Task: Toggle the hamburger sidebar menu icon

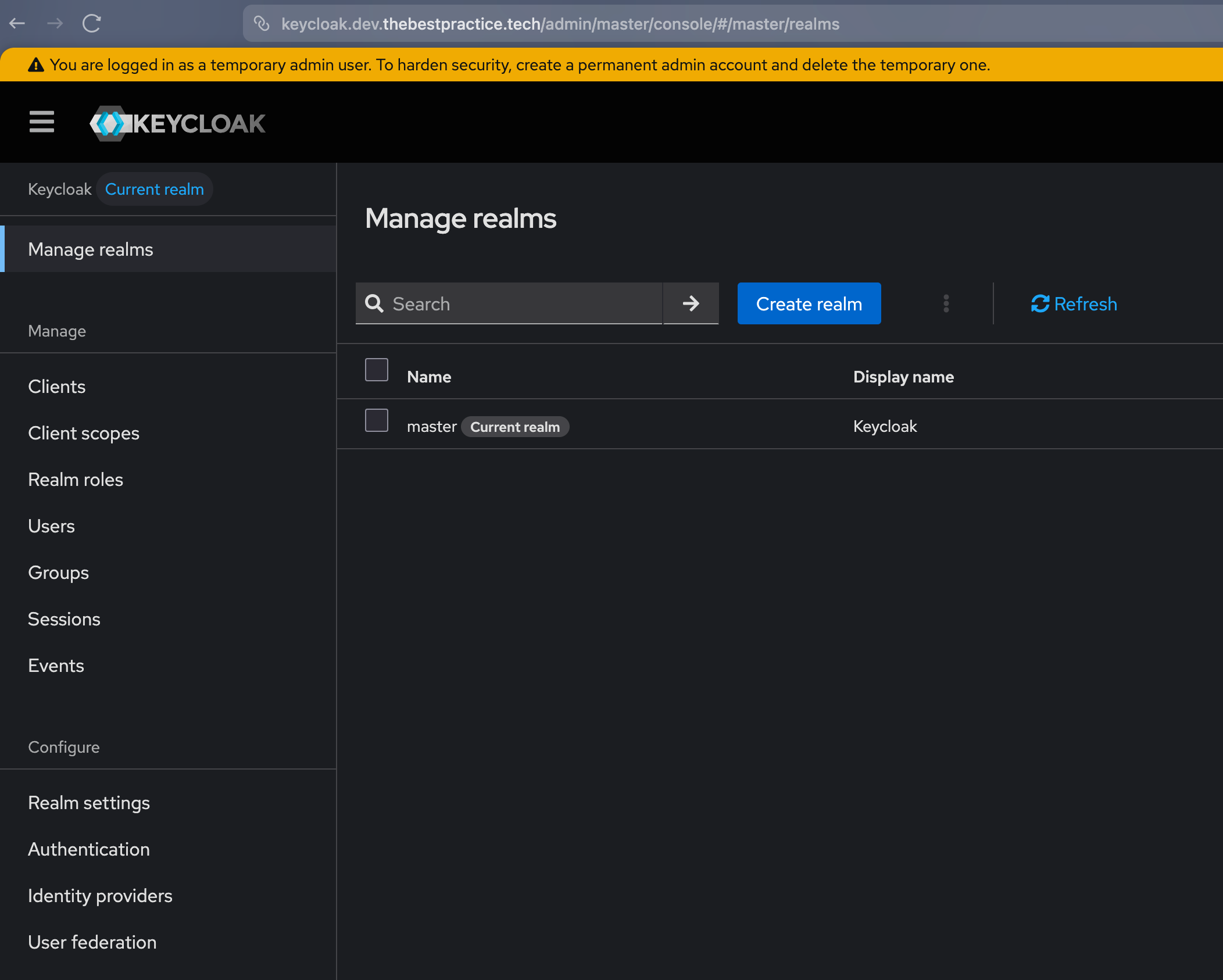Action: pos(42,122)
